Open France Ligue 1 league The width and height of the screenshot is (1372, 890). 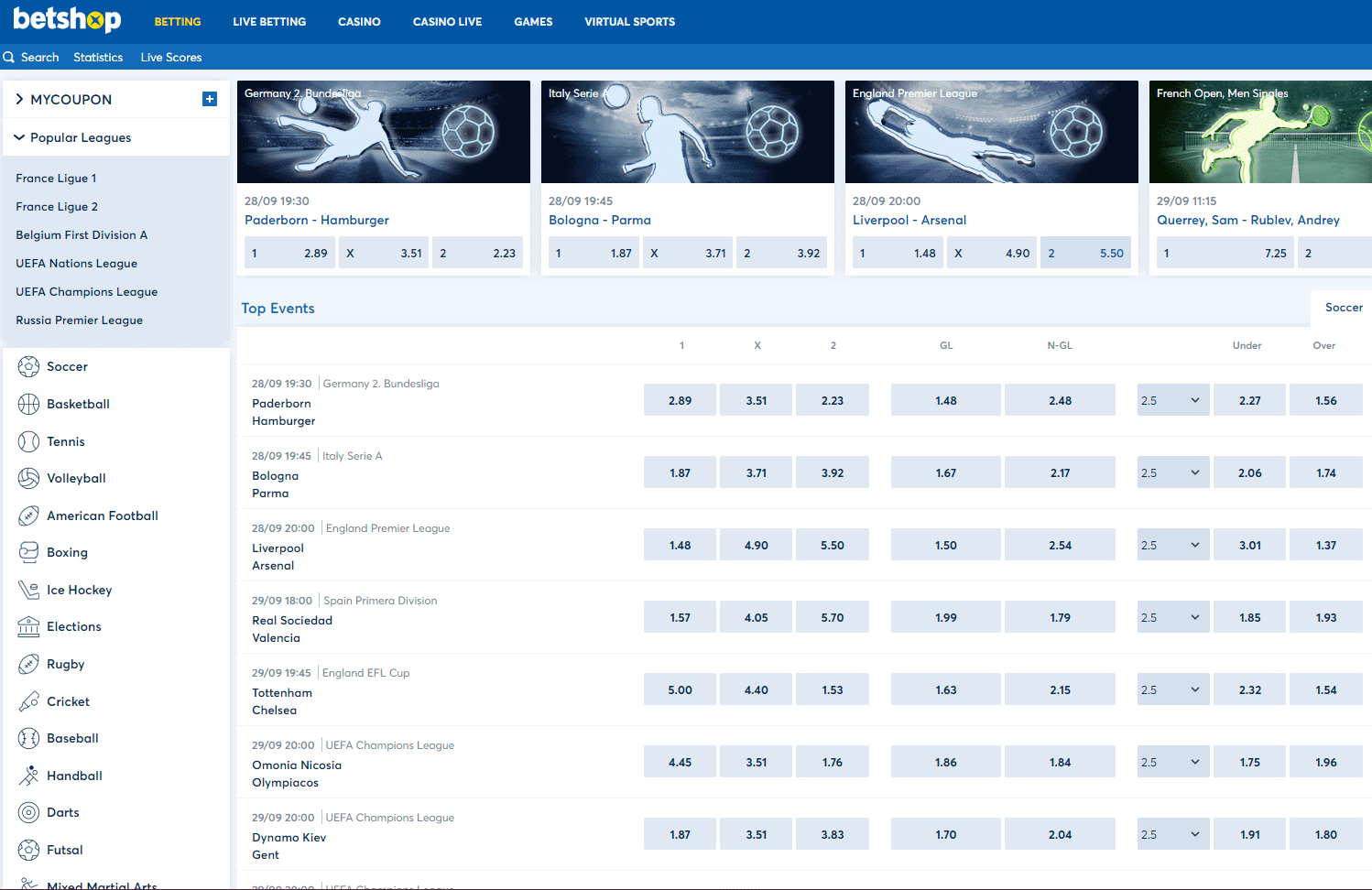56,179
